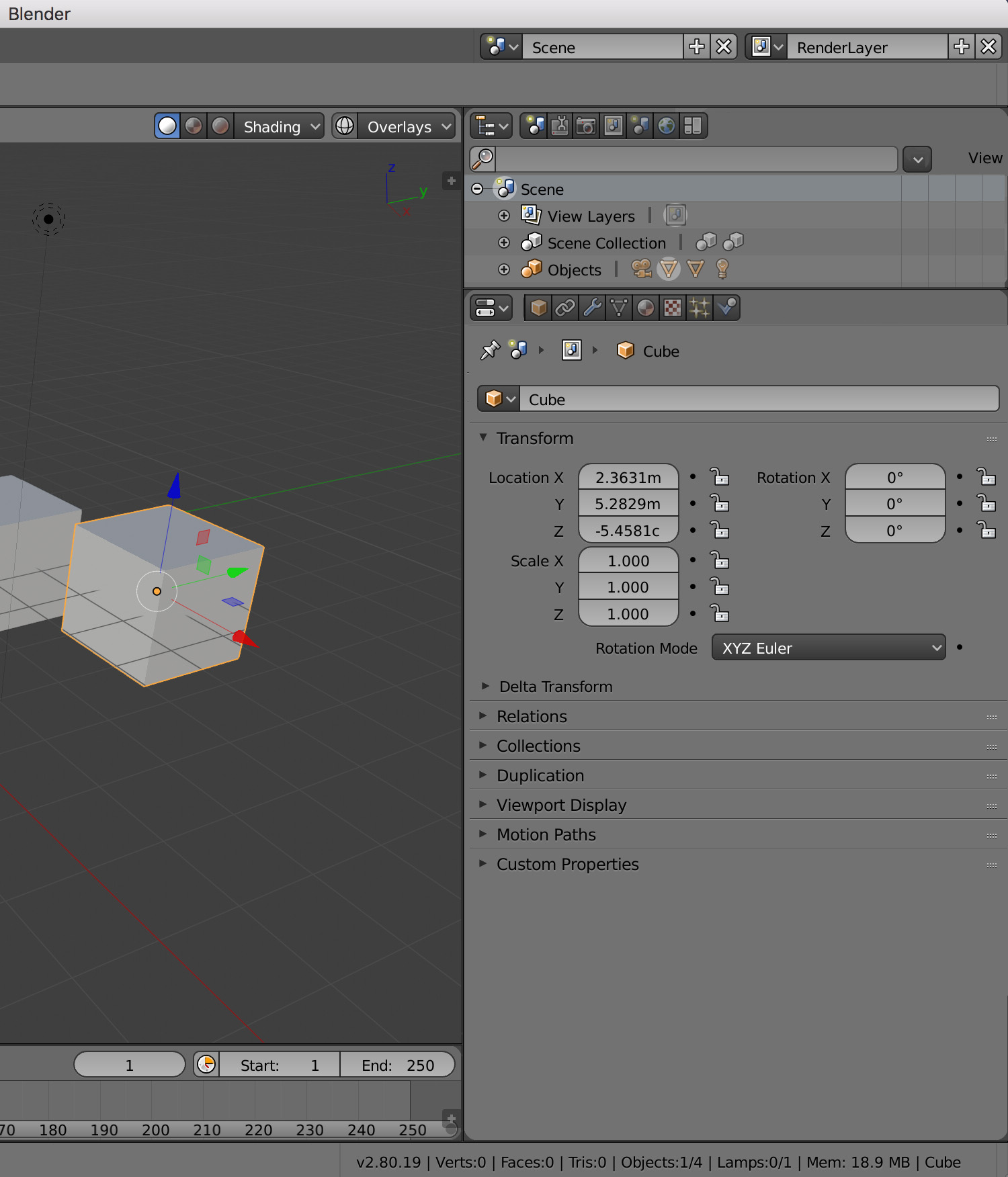Open the Overlays popover menu
1008x1177 pixels.
coord(407,126)
